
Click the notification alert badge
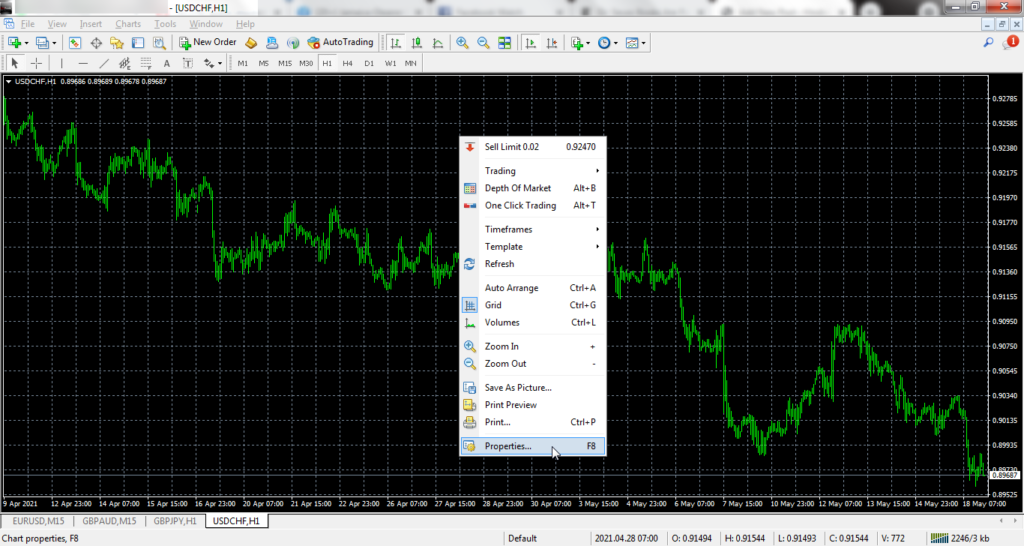click(1012, 42)
